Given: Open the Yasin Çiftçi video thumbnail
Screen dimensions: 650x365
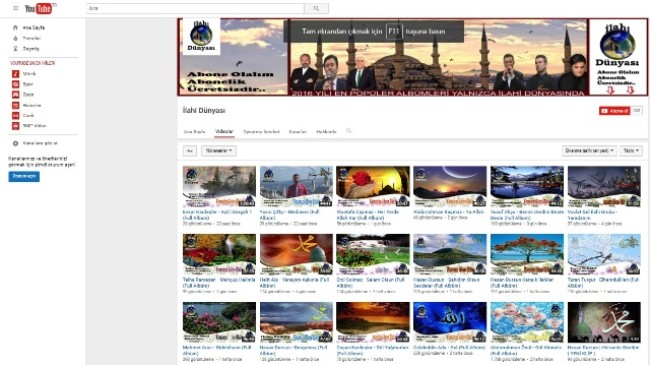Looking at the screenshot, I should (296, 186).
